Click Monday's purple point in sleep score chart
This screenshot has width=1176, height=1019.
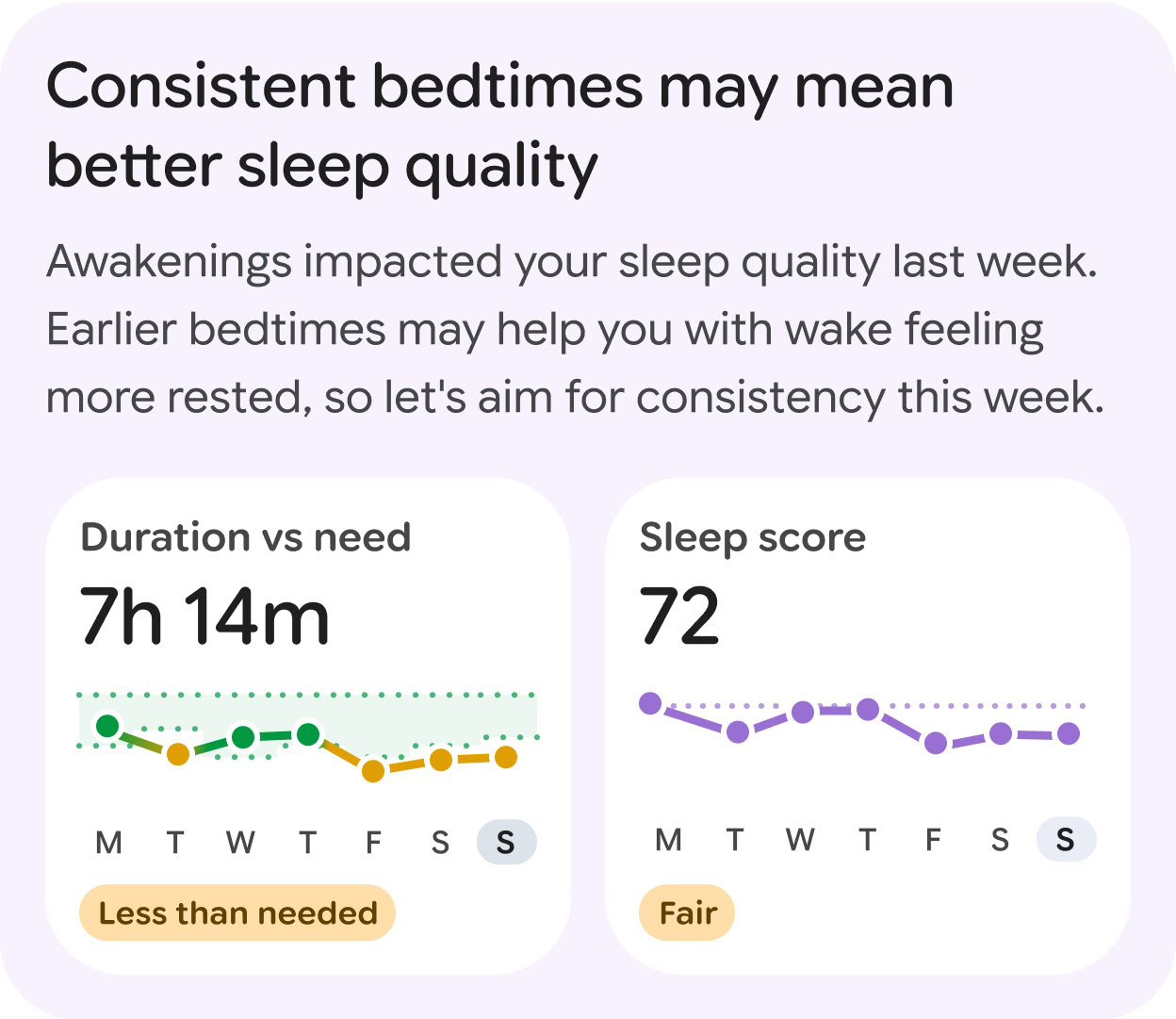tap(650, 703)
